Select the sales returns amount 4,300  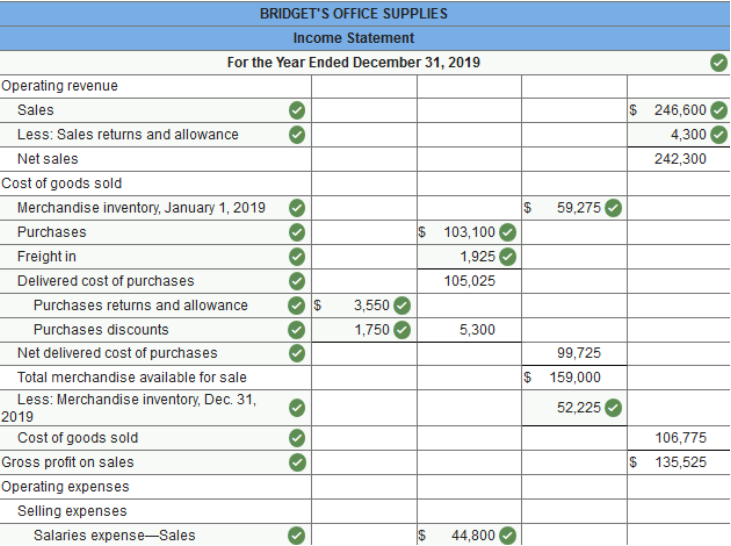[689, 135]
